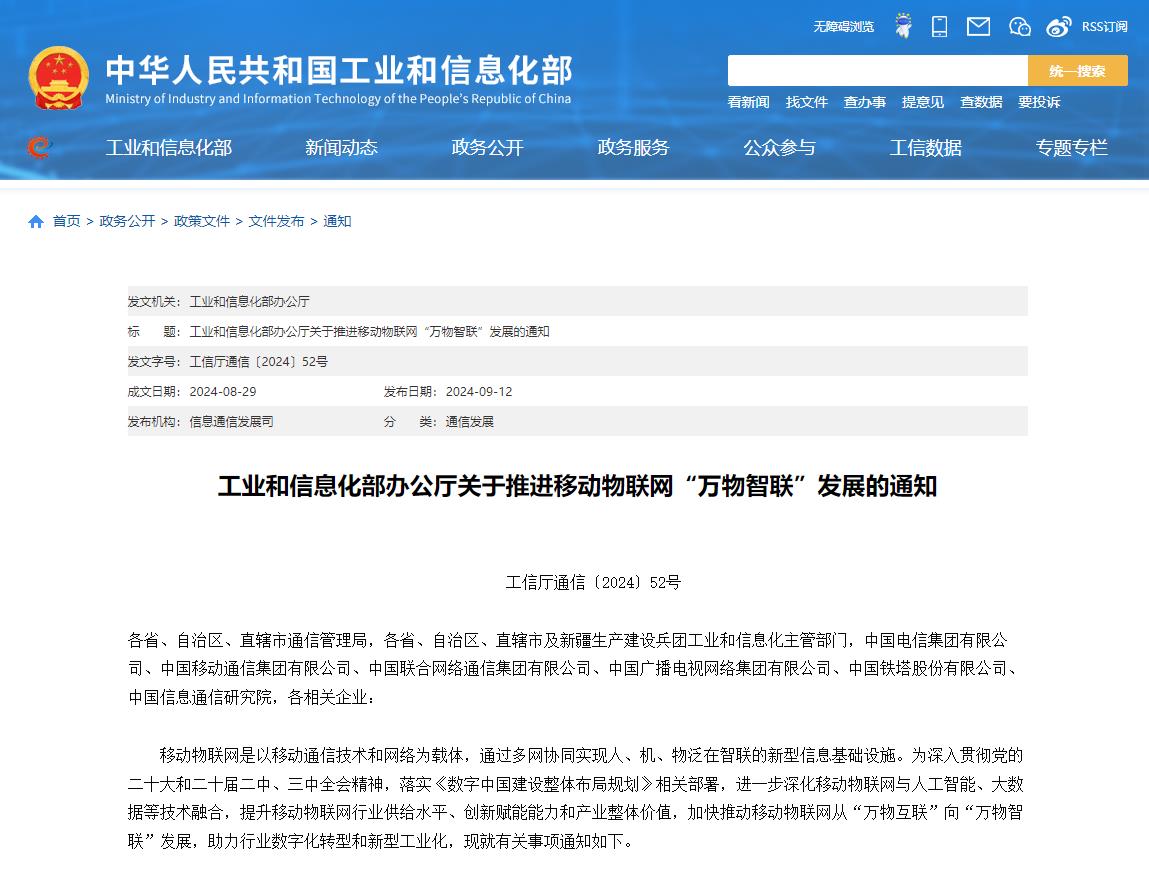Viewport: 1149px width, 869px height.
Task: Click the ministry name title in header
Action: [339, 70]
